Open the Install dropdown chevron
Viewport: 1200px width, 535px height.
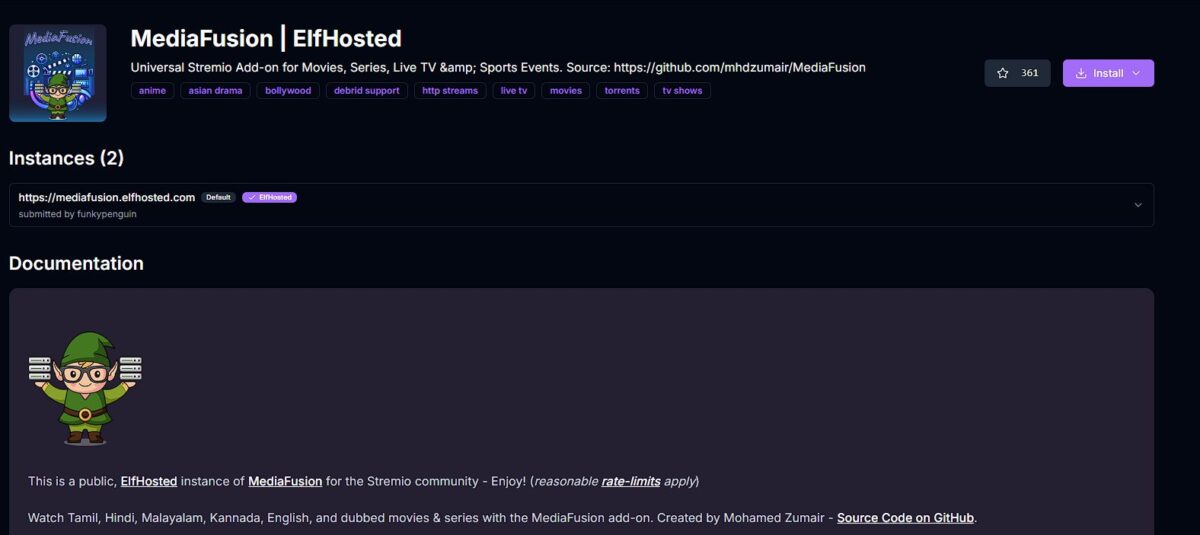(1135, 73)
